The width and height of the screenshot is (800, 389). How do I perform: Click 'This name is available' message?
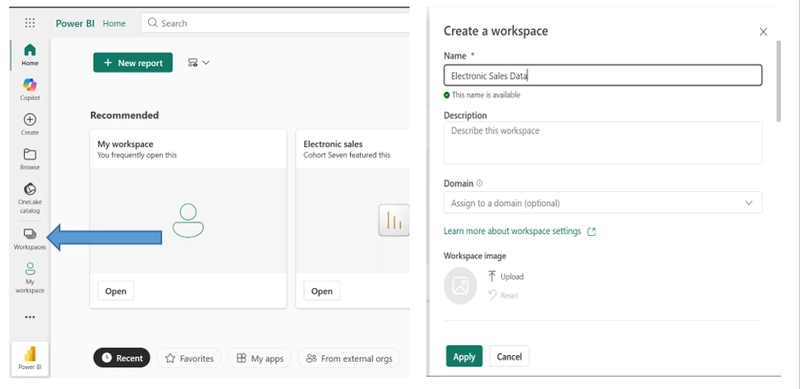click(x=486, y=95)
